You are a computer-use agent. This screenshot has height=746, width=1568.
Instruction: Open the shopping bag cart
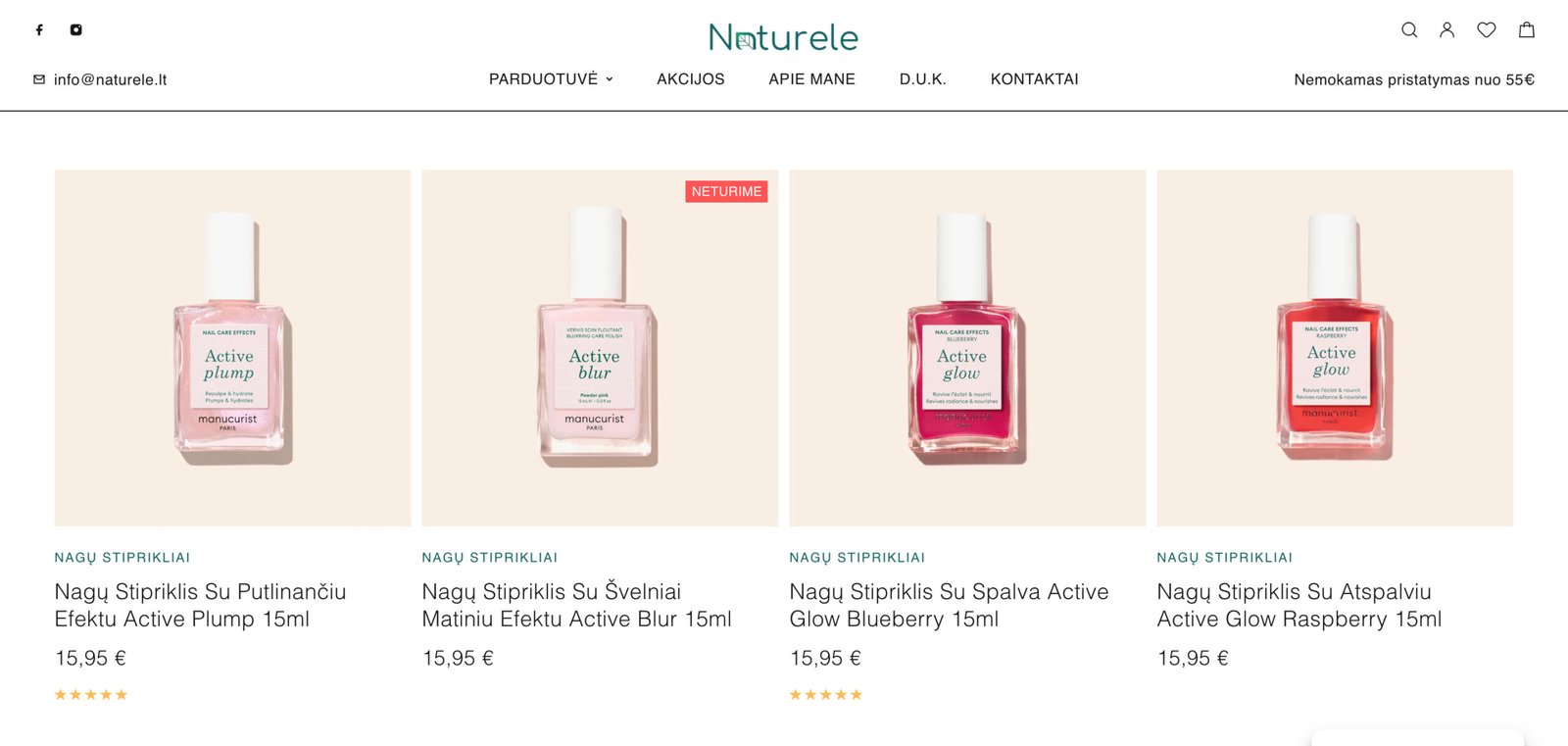(1526, 30)
